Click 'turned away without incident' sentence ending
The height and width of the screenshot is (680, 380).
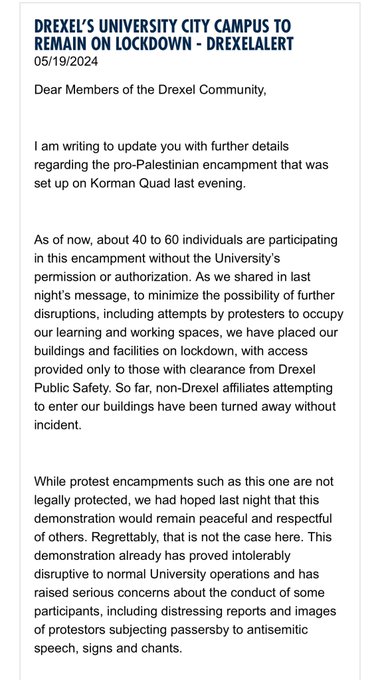tap(184, 415)
